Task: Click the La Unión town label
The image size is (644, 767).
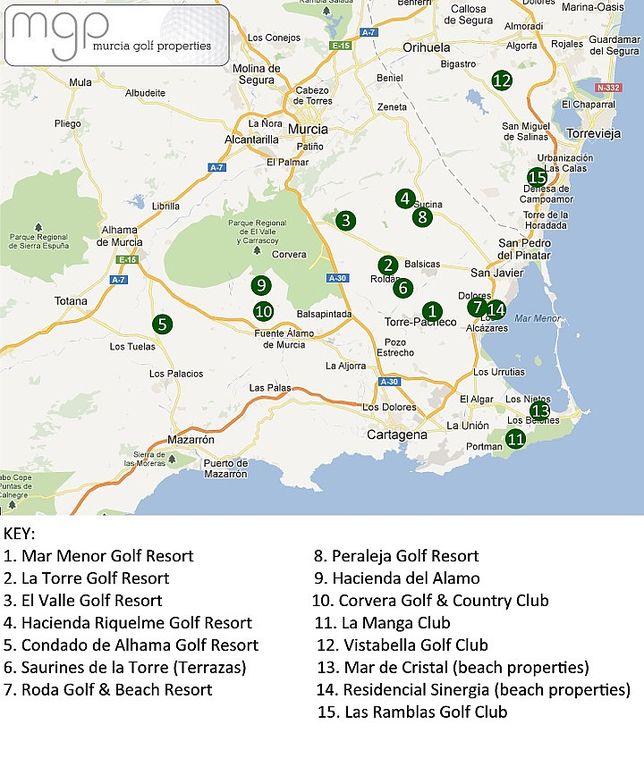Action: coord(467,426)
